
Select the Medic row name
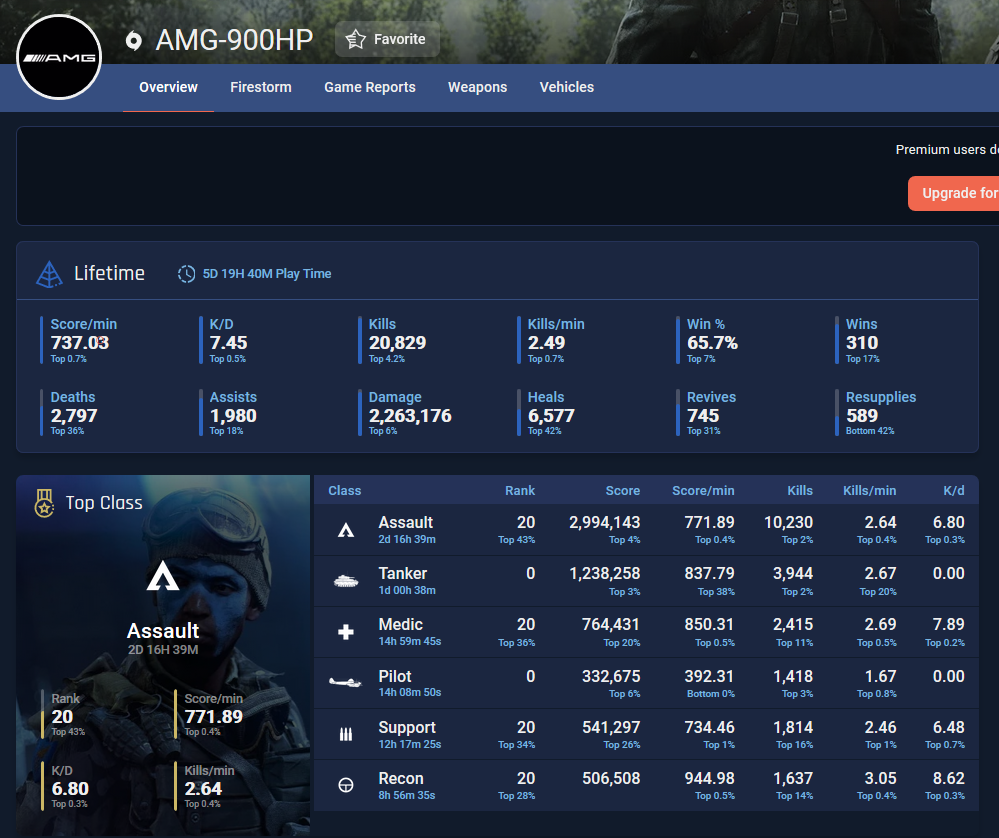point(401,625)
